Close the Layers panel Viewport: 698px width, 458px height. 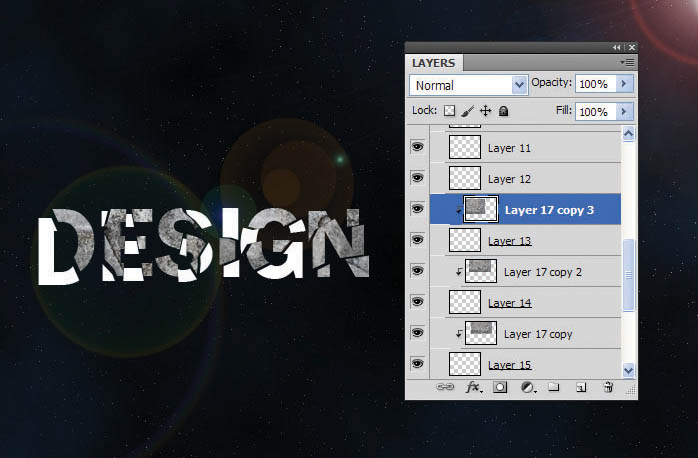point(632,47)
